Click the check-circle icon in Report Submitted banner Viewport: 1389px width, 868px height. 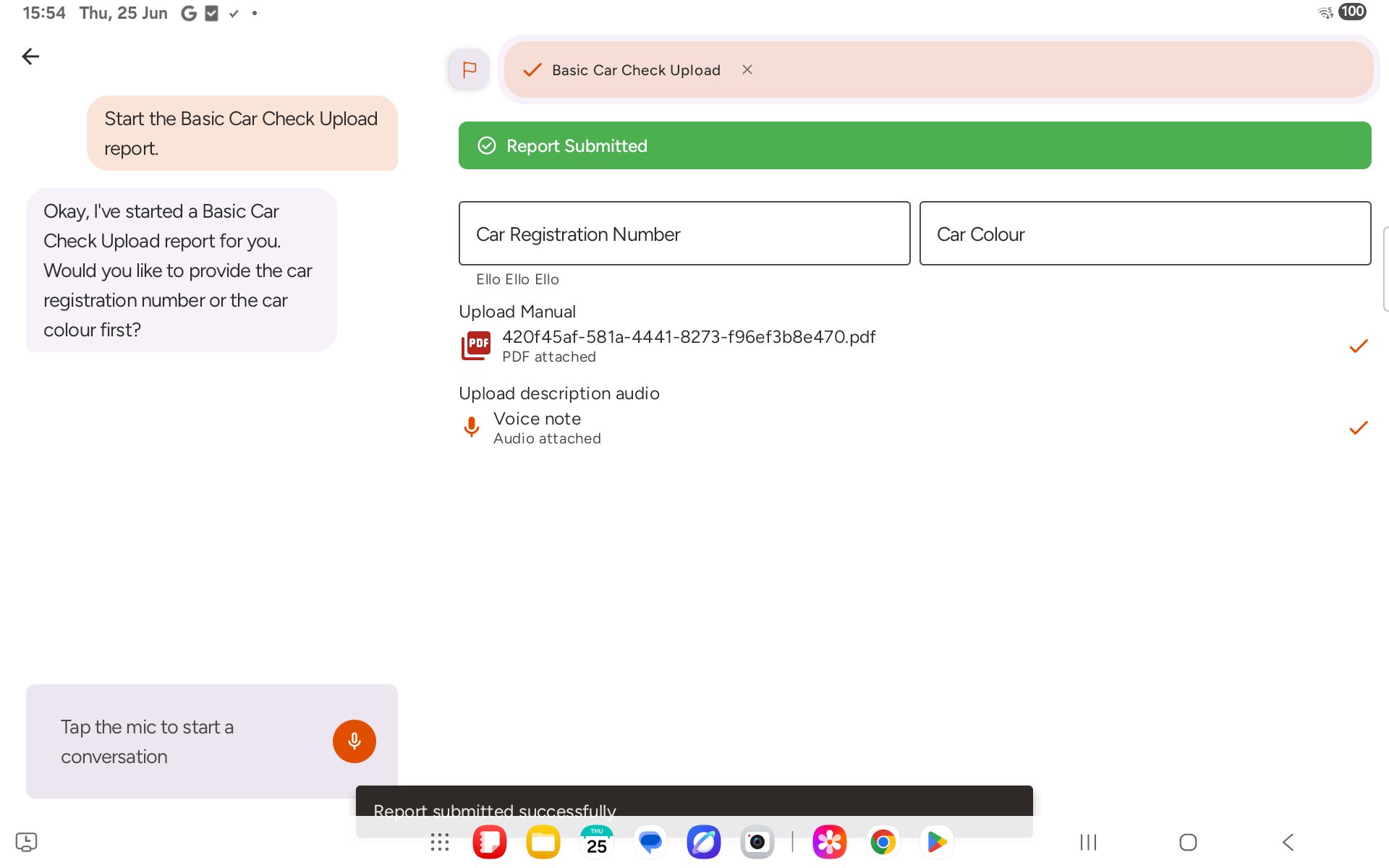[x=487, y=145]
